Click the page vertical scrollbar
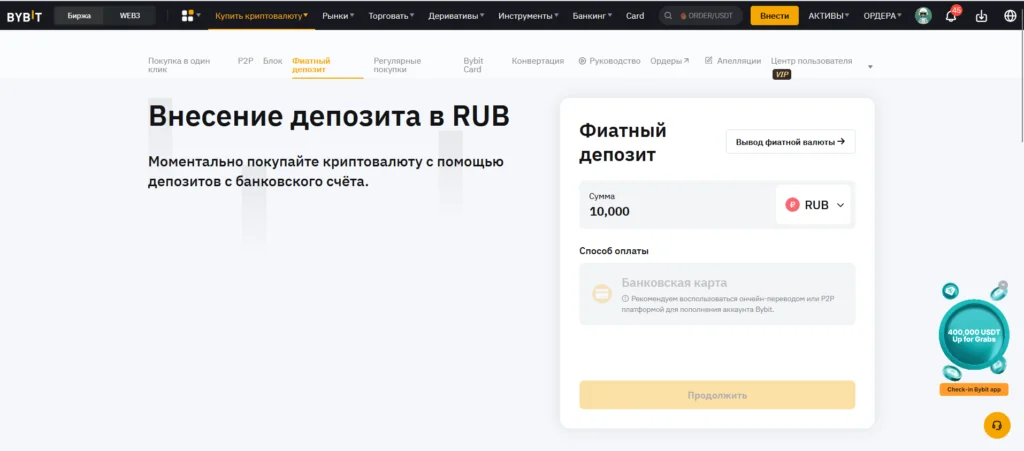 (x=1021, y=85)
